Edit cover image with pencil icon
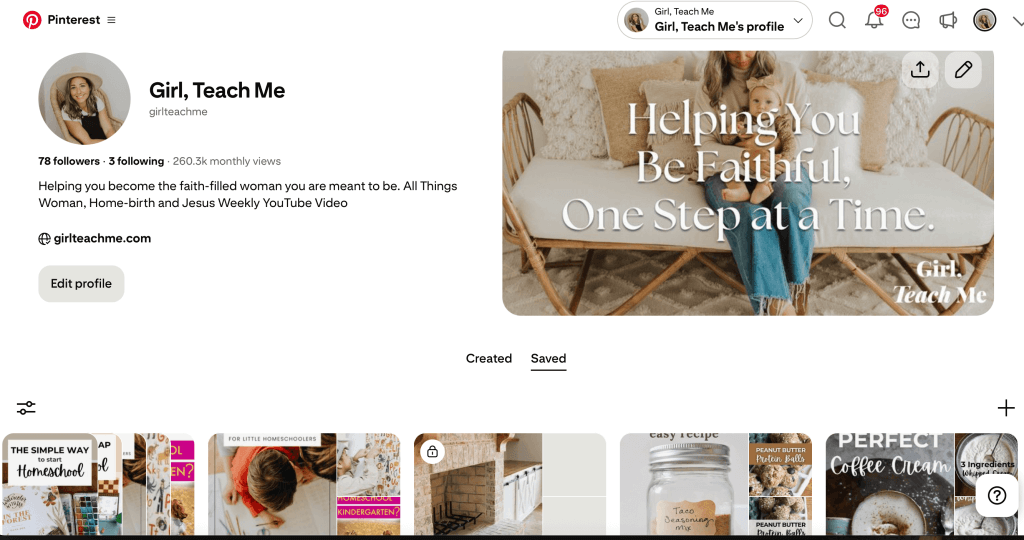Screen dimensions: 1024x540 click(x=963, y=69)
